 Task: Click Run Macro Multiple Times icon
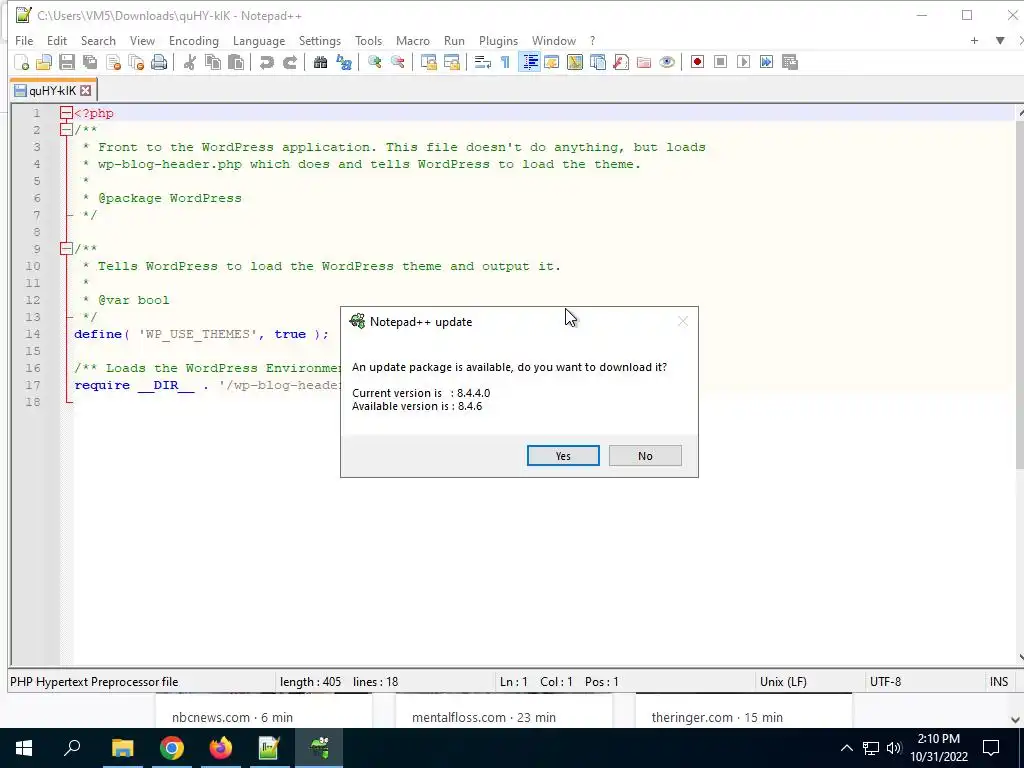(x=767, y=63)
